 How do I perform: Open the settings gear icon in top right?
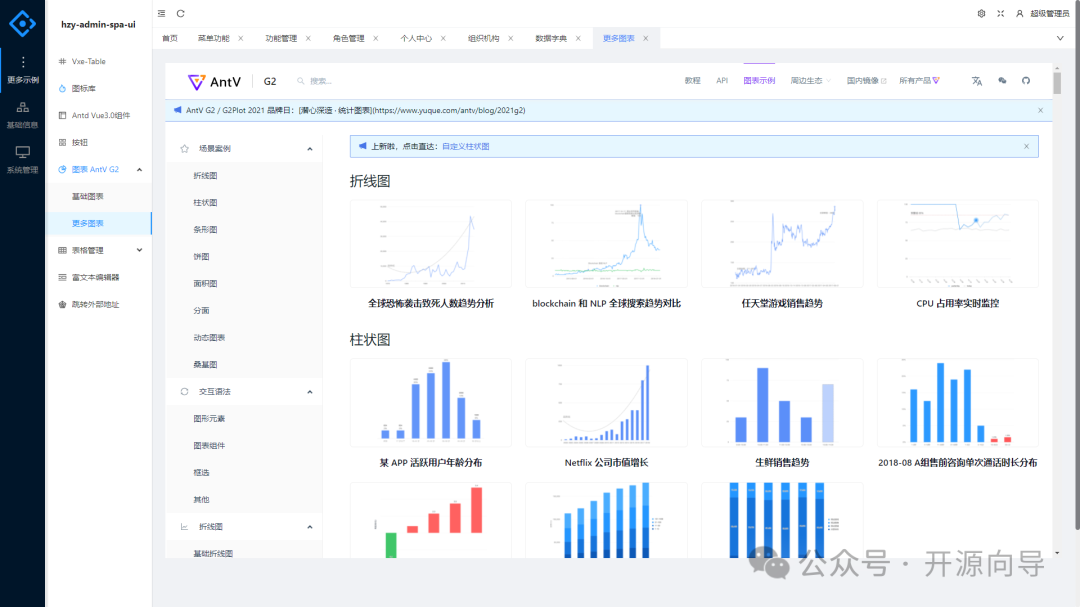982,13
